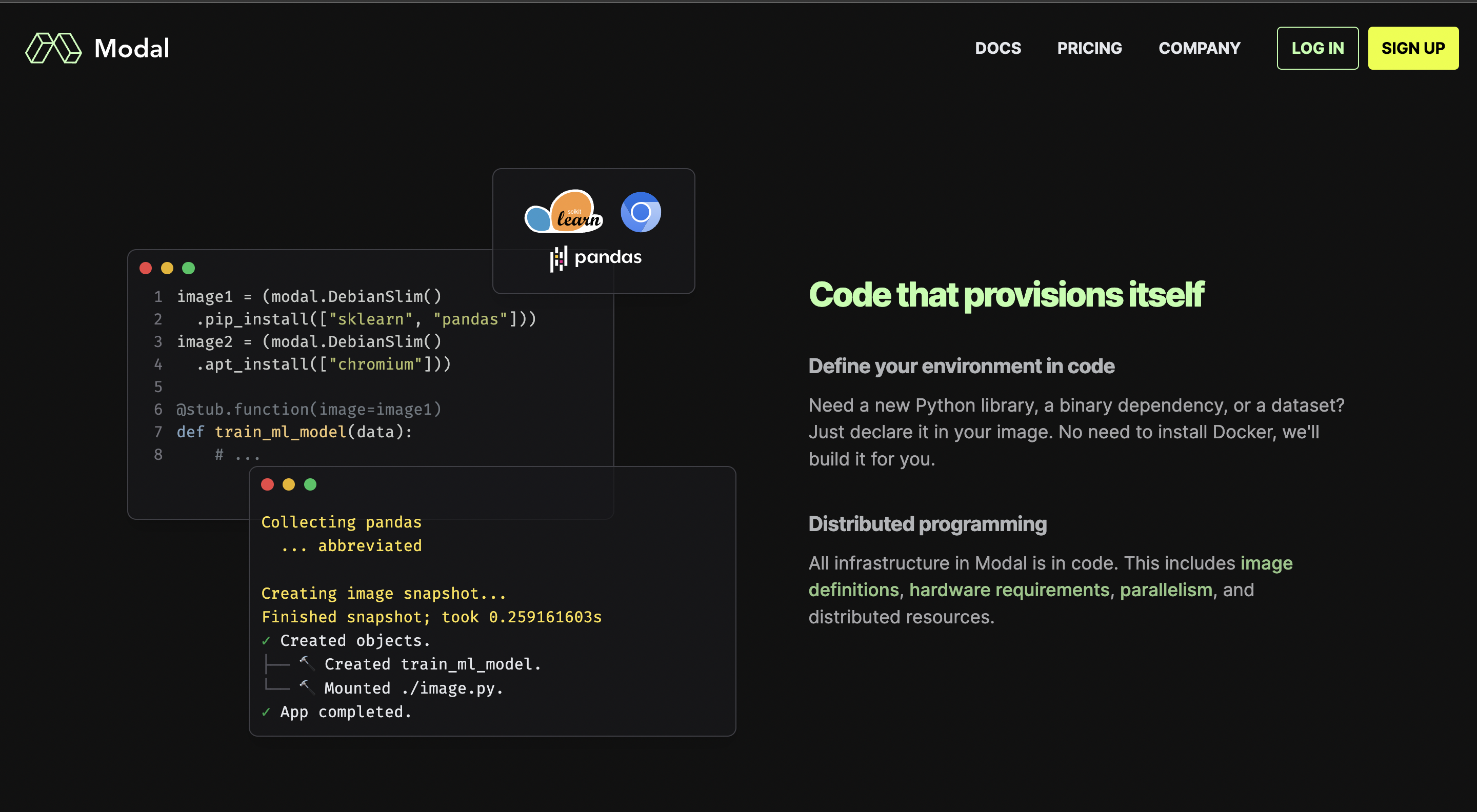
Task: Click the pandas logo
Action: 596,258
